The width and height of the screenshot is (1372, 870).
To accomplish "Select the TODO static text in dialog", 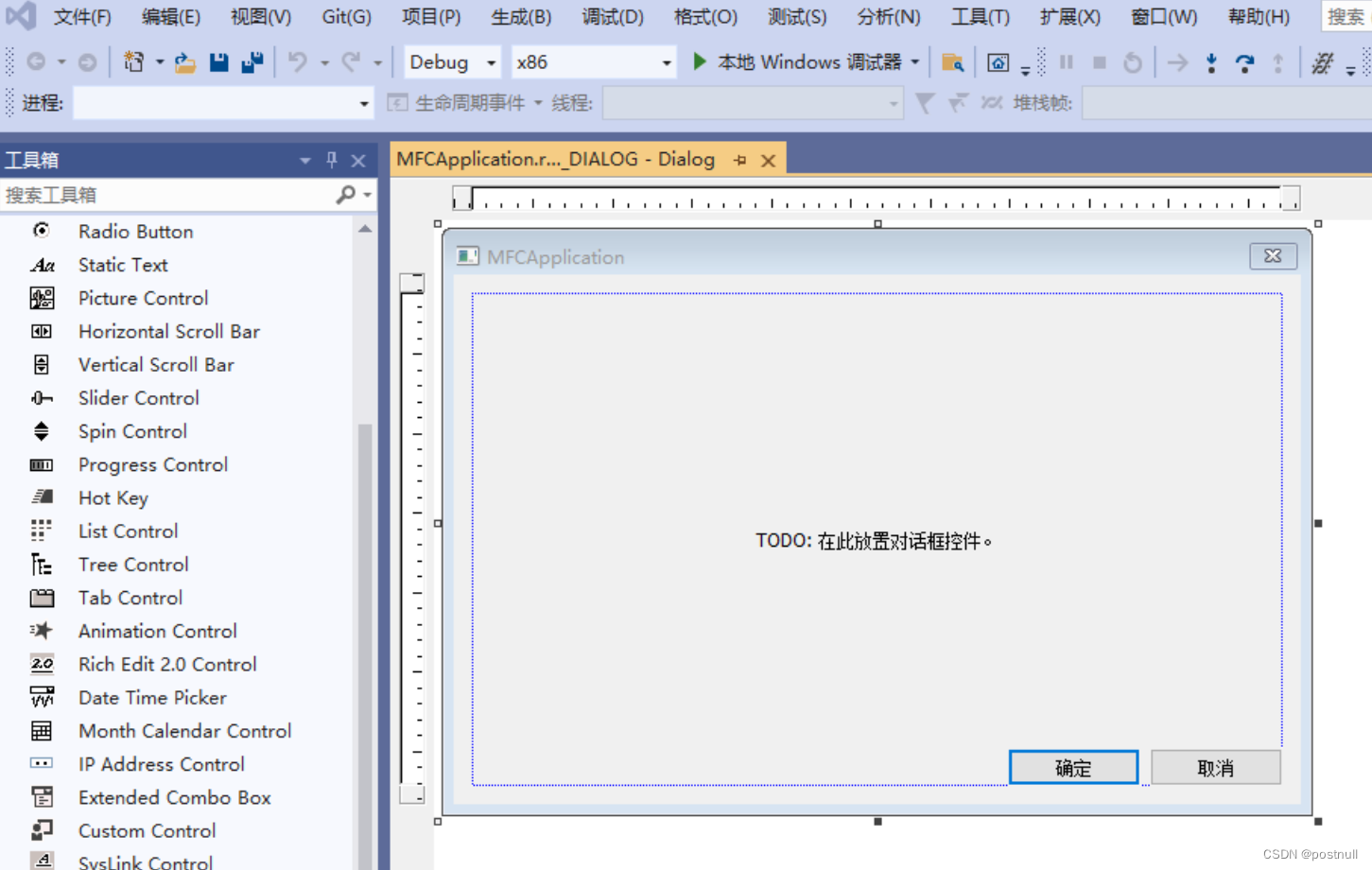I will [874, 541].
